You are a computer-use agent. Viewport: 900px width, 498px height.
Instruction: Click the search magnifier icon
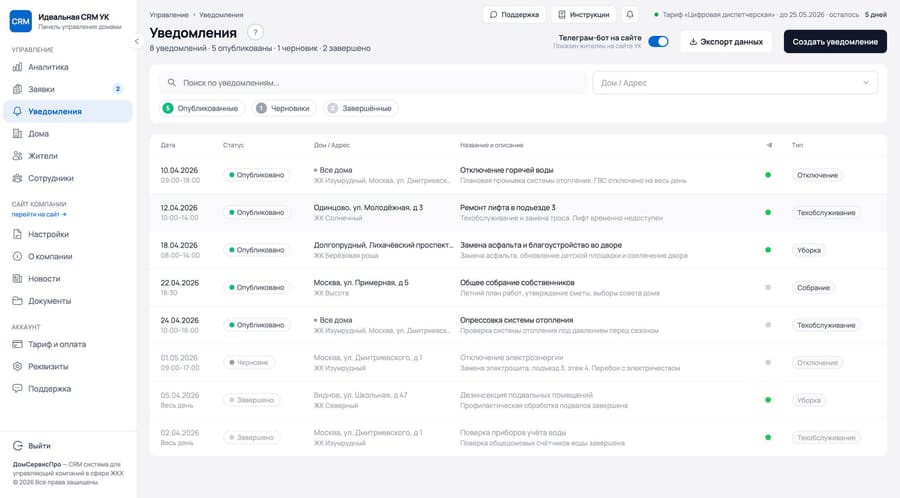[x=172, y=83]
